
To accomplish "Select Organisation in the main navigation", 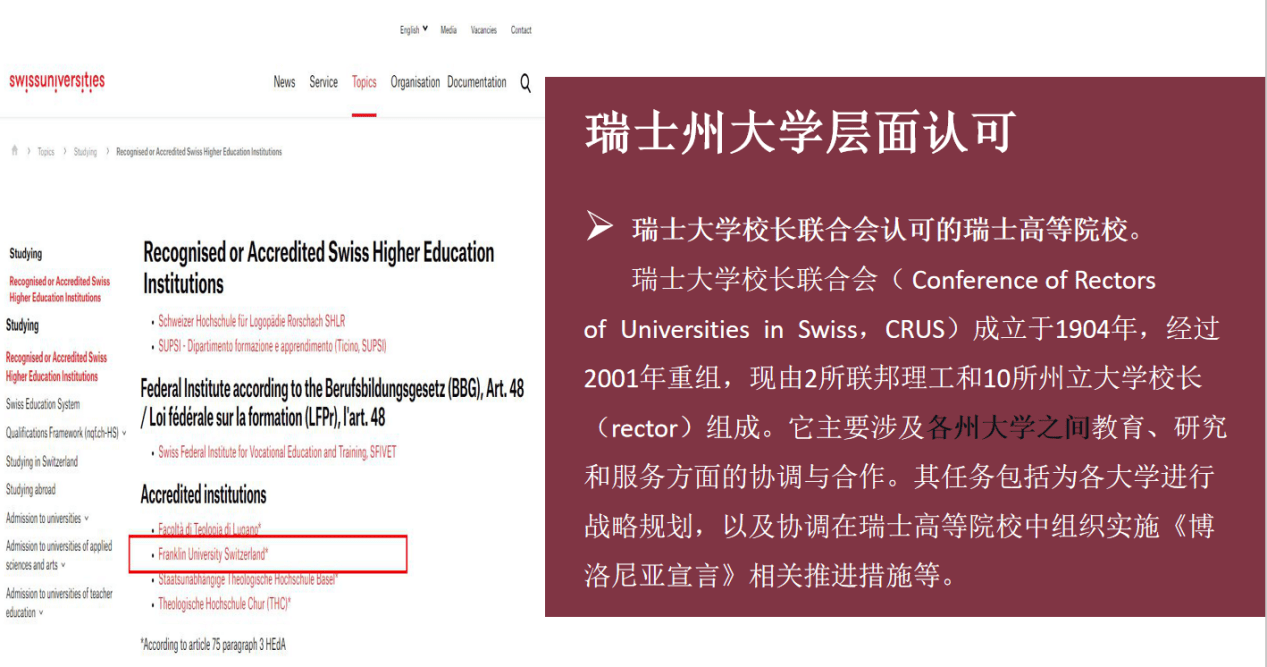I will click(415, 83).
